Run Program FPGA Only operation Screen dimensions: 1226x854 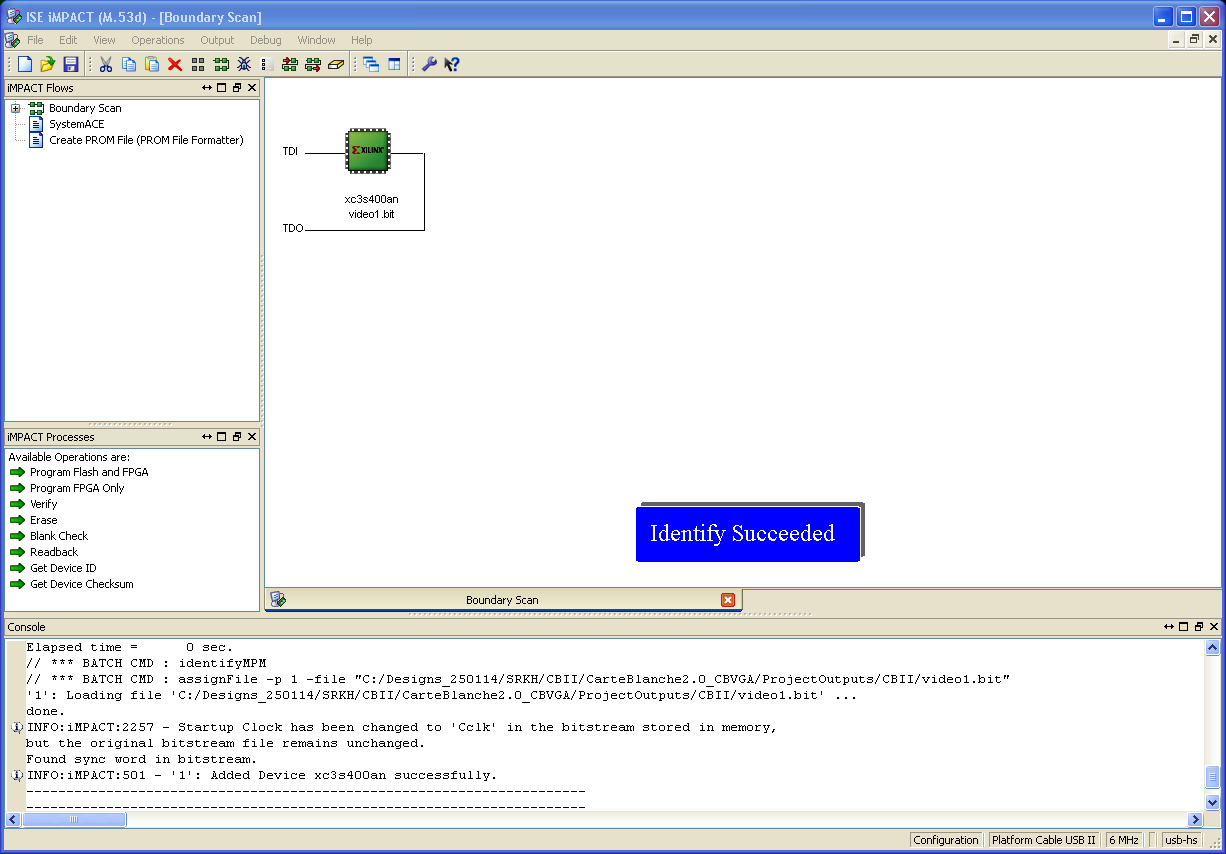[x=77, y=488]
